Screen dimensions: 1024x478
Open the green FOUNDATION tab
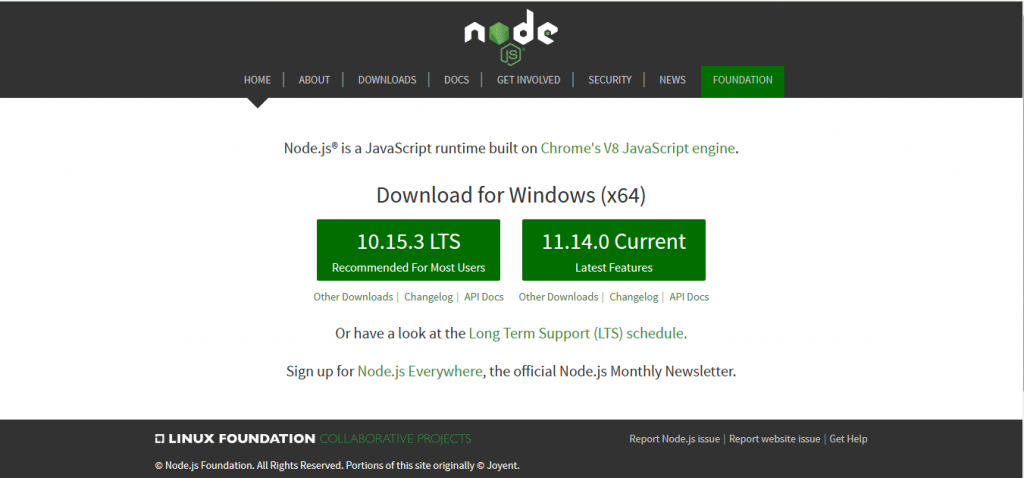coord(743,81)
